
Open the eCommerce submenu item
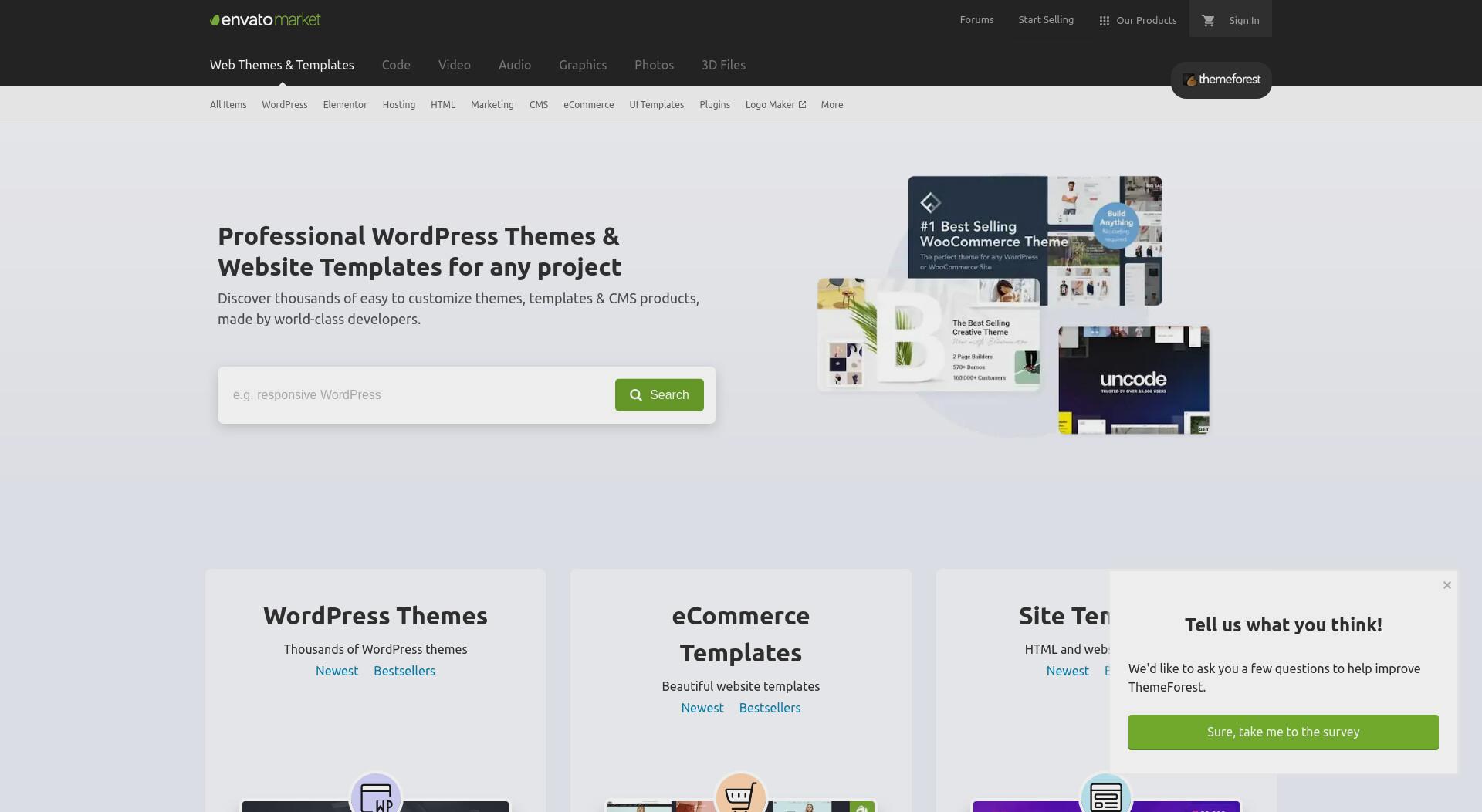(589, 105)
